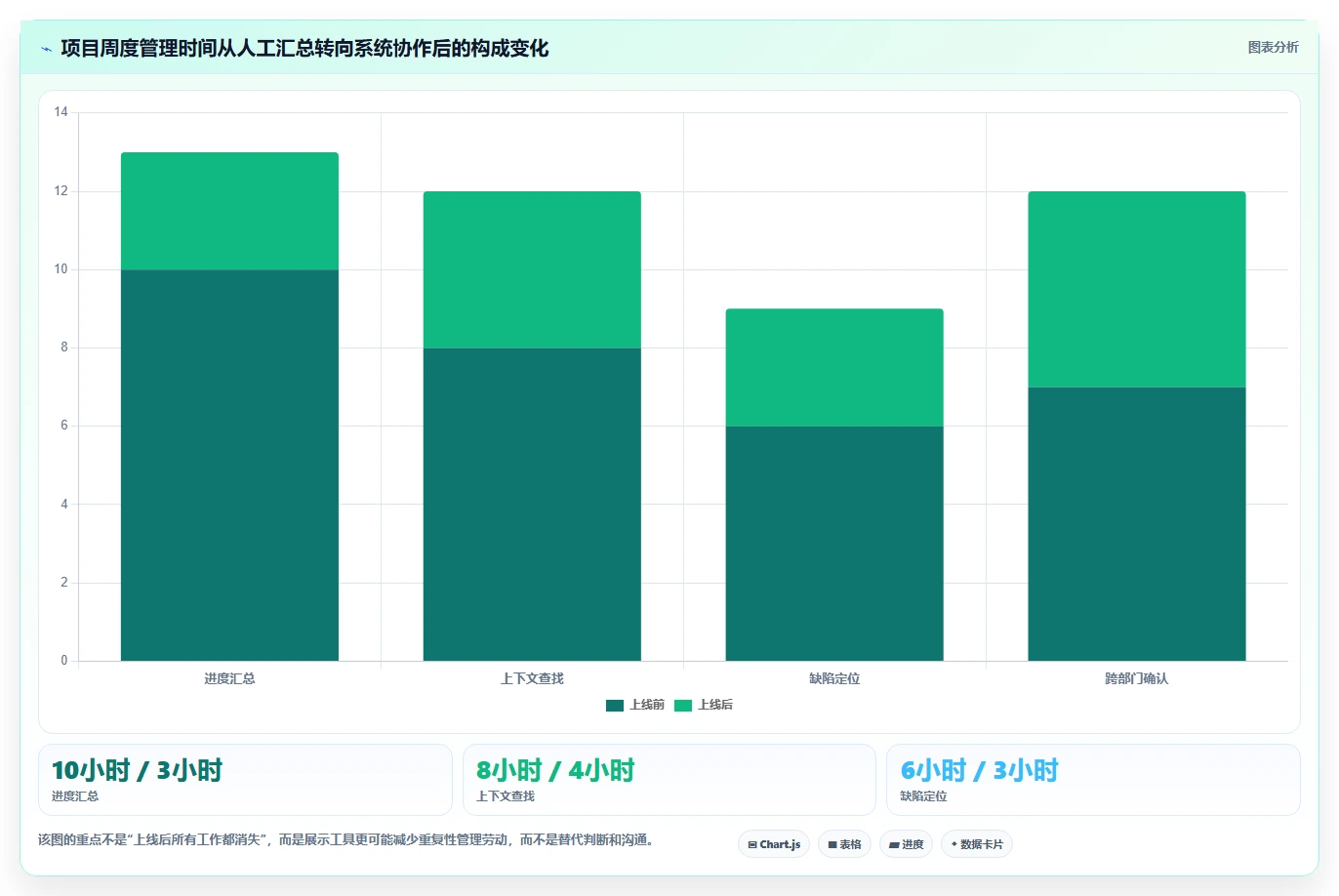Click the 进度汇总 上线前 dark bar segment
Screen dimensions: 1339x896
[229, 466]
